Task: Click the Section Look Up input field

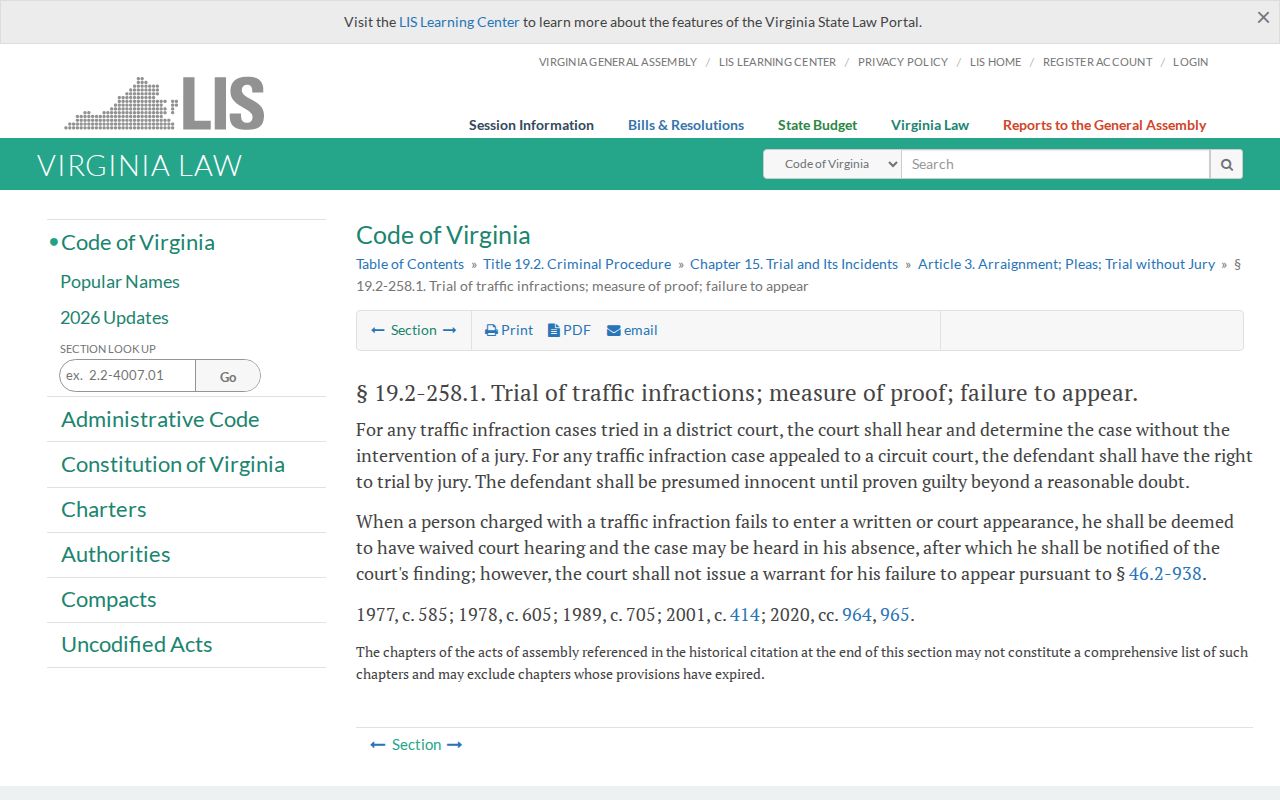Action: click(127, 376)
